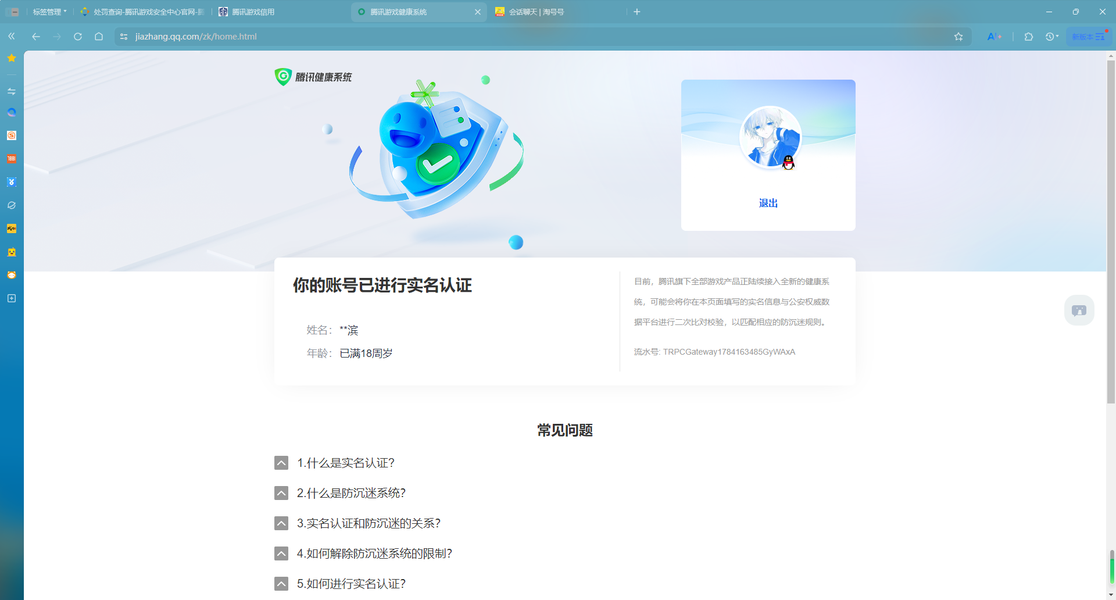The image size is (1116, 600).
Task: Open the circular link sidebar icon
Action: [x=11, y=205]
